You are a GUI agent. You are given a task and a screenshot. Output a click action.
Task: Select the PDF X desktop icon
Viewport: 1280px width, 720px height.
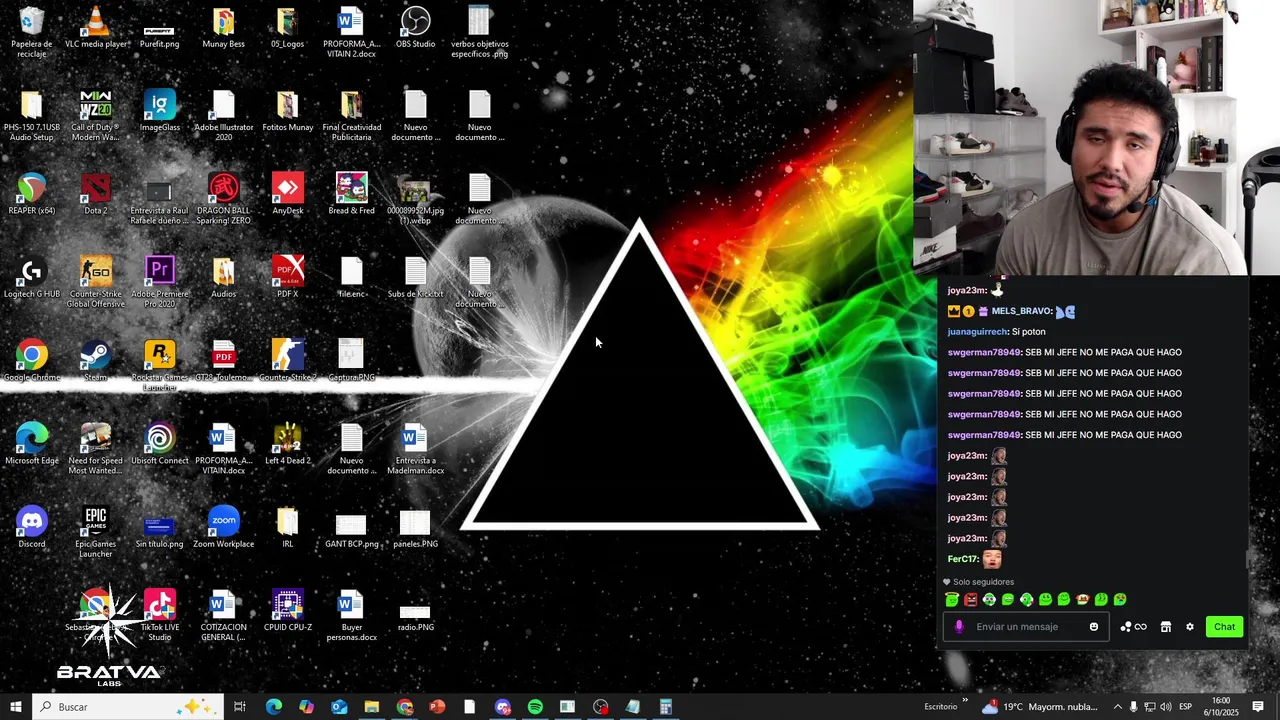click(288, 278)
